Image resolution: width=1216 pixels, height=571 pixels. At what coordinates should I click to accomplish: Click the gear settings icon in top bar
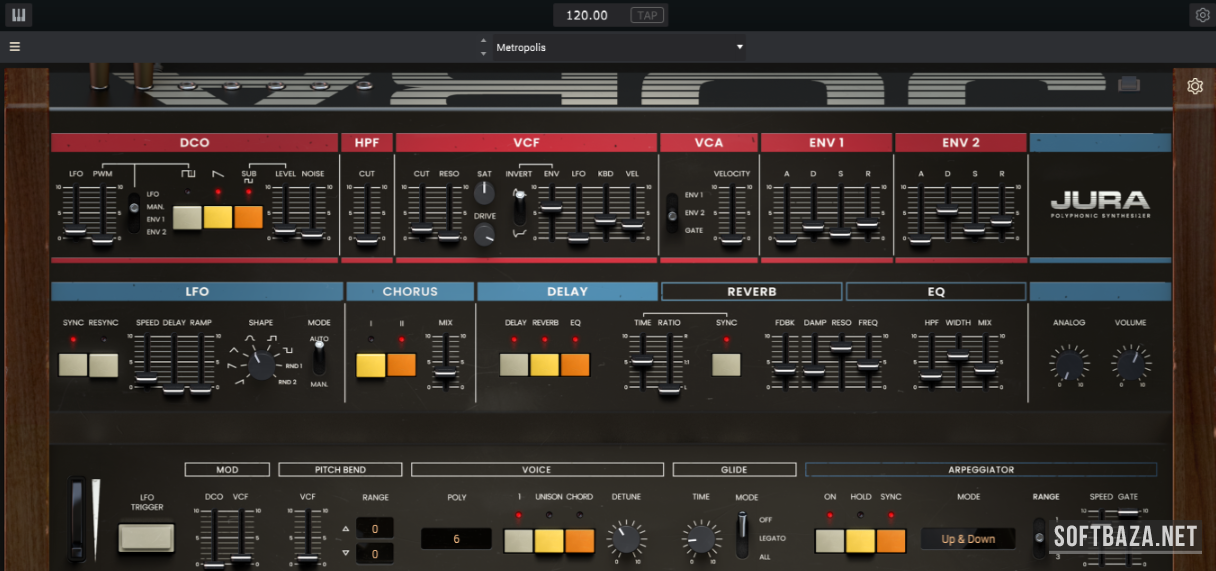(x=1201, y=15)
